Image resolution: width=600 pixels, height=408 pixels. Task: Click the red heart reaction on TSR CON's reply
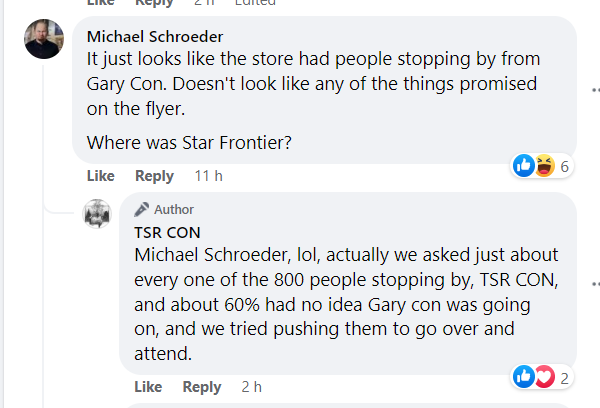click(x=543, y=376)
